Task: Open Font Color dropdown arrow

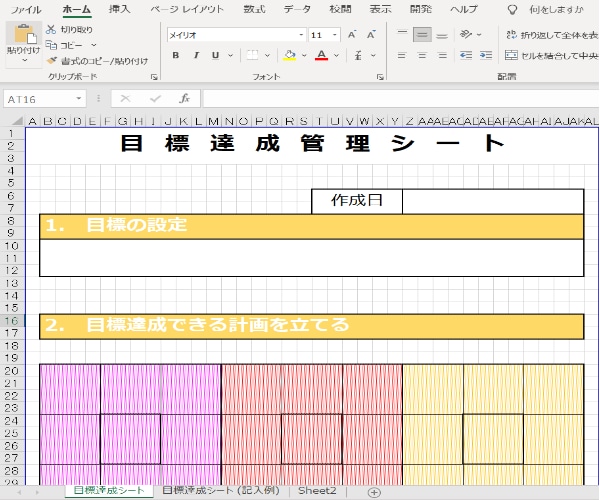Action: pyautogui.click(x=336, y=55)
